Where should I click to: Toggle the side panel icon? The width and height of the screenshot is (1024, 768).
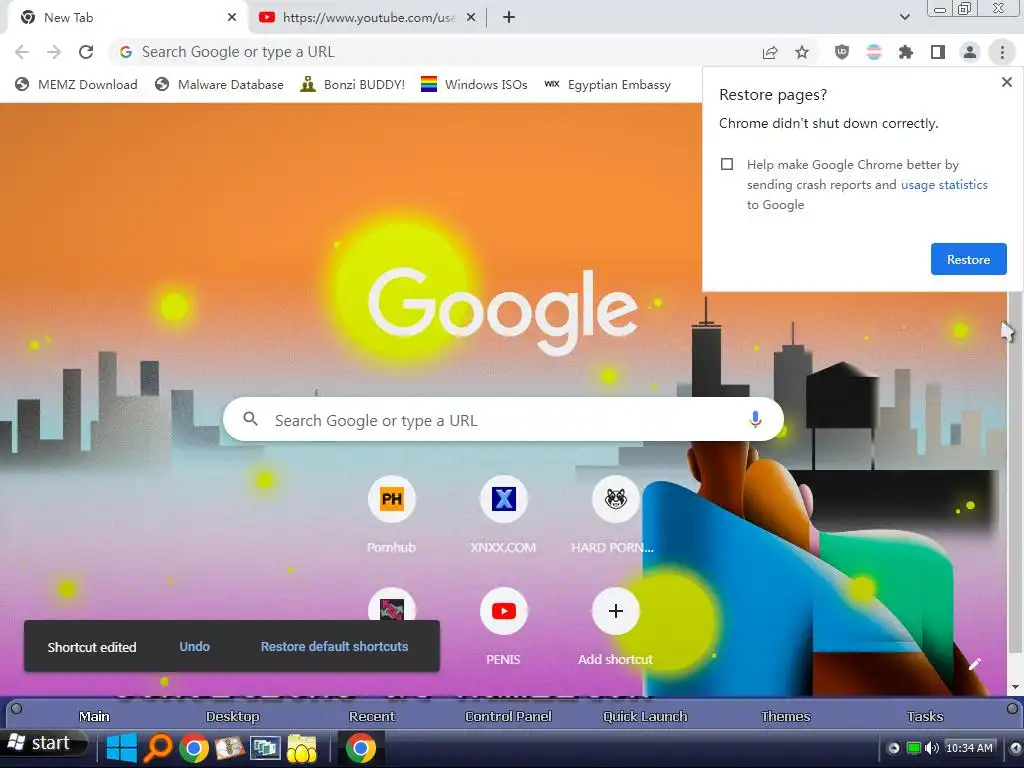tap(938, 52)
